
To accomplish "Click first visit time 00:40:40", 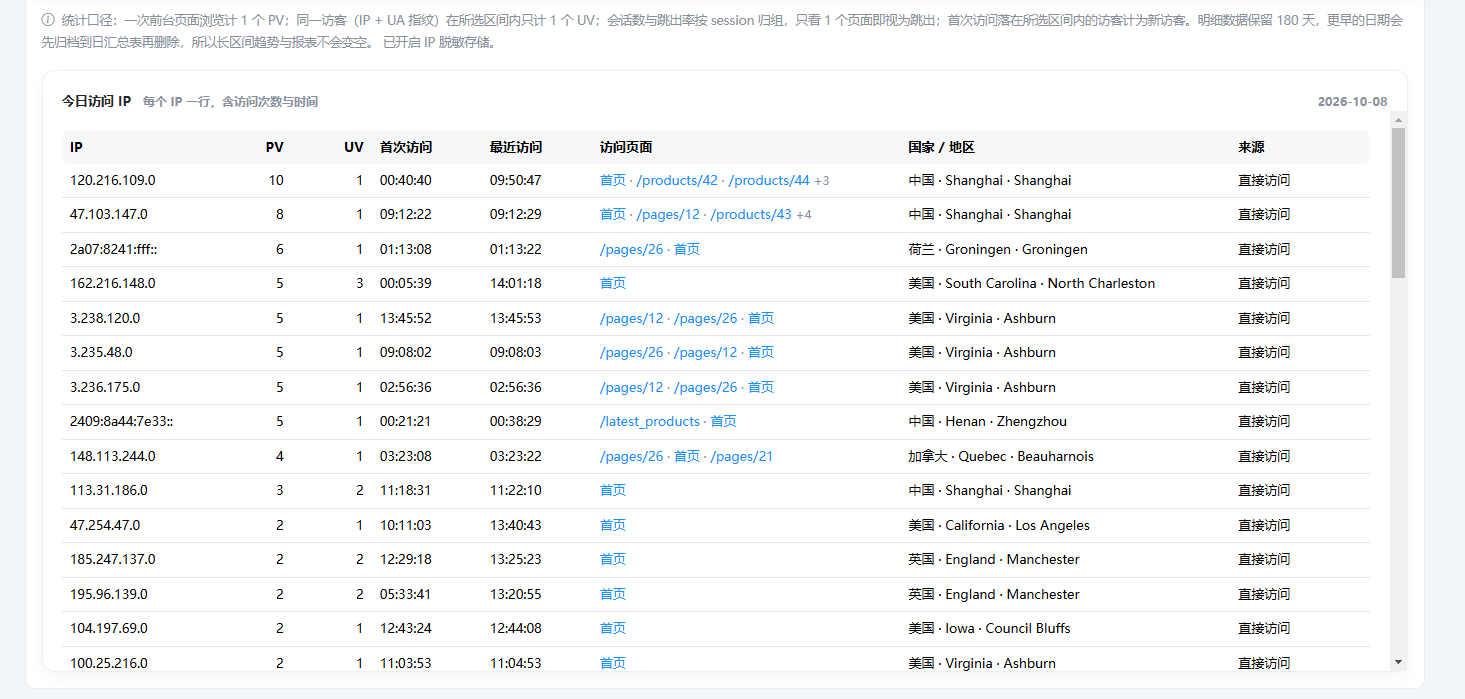I will point(406,181).
